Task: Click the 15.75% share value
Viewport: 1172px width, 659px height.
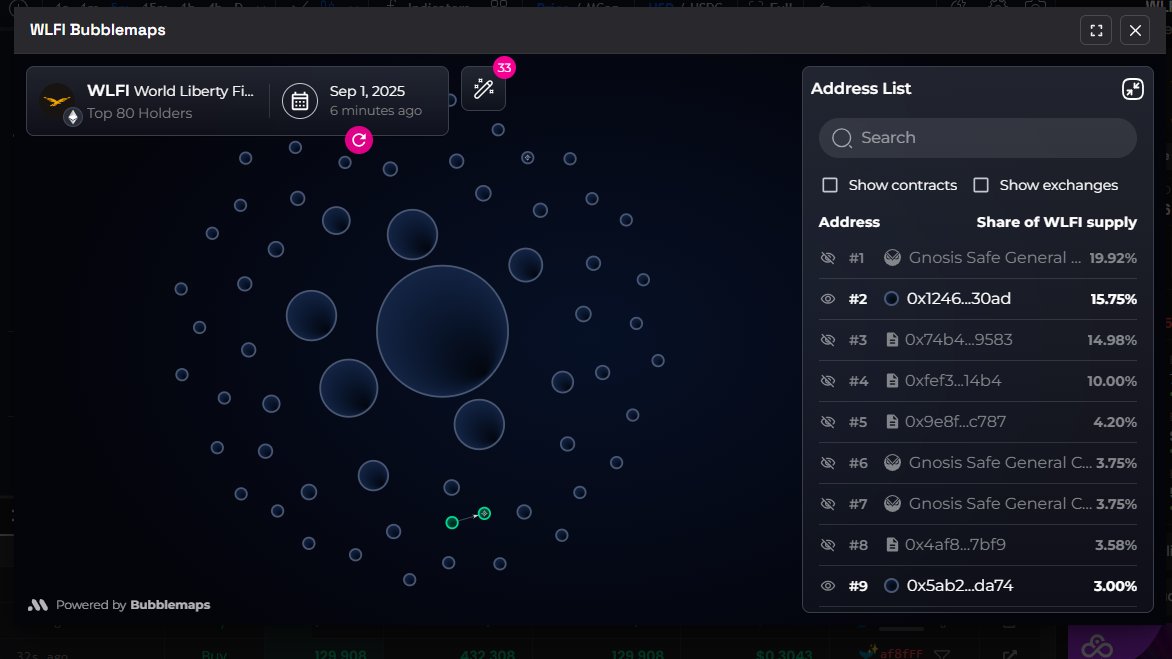Action: pyautogui.click(x=1114, y=300)
